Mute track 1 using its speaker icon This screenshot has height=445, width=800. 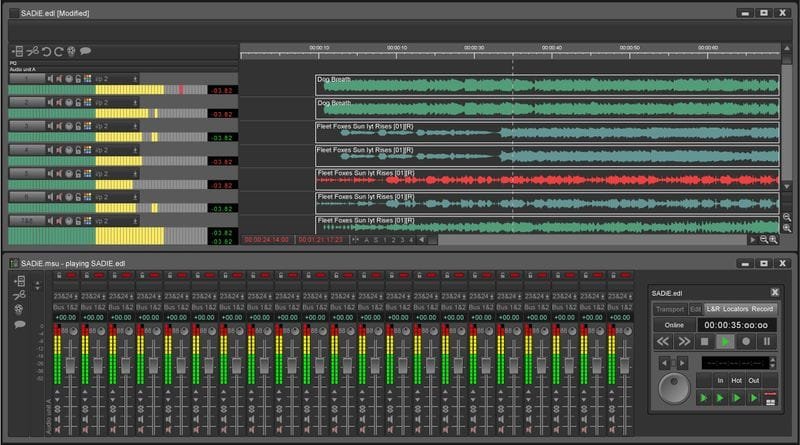click(x=58, y=77)
